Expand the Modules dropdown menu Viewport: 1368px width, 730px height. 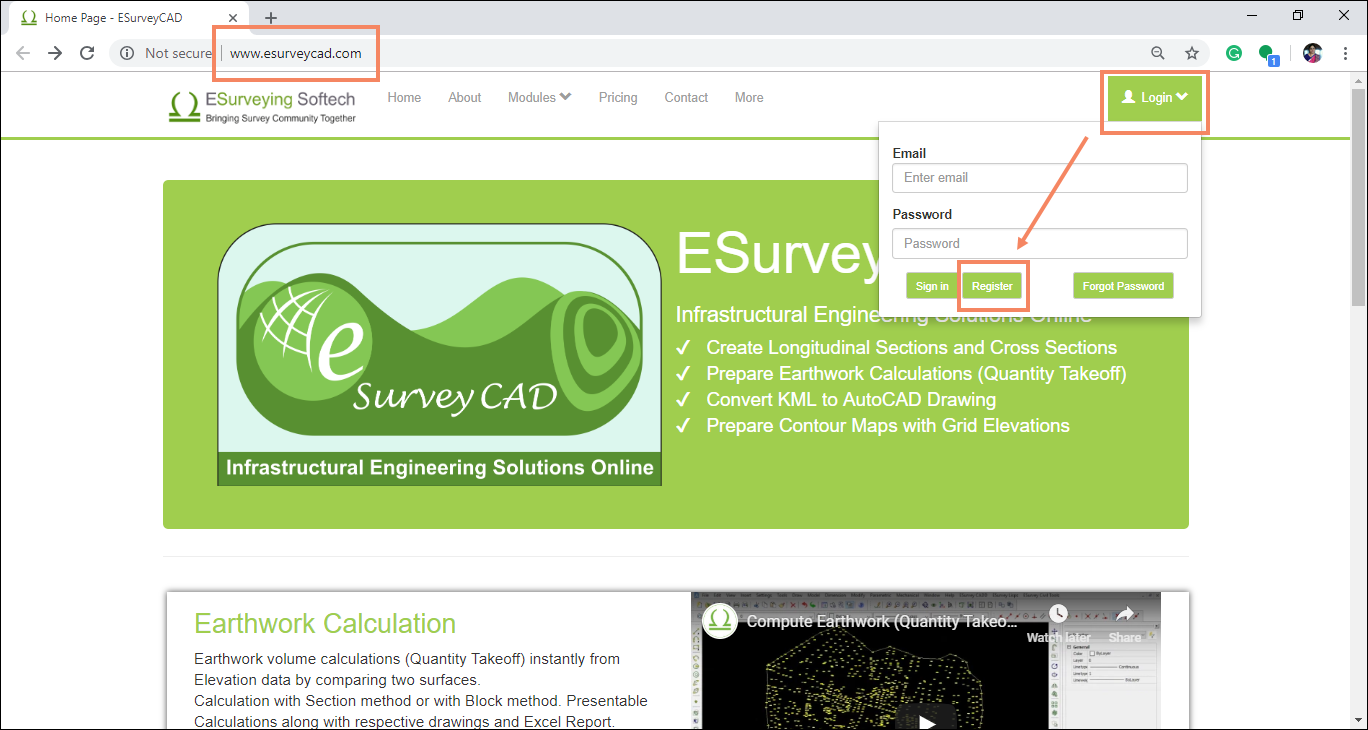[540, 97]
